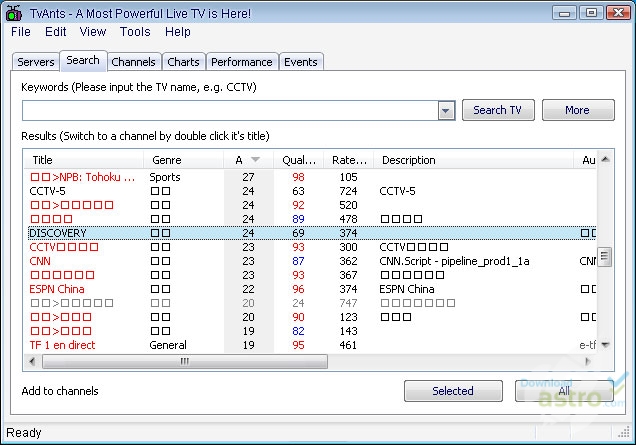Click rate value 461

coord(348,345)
